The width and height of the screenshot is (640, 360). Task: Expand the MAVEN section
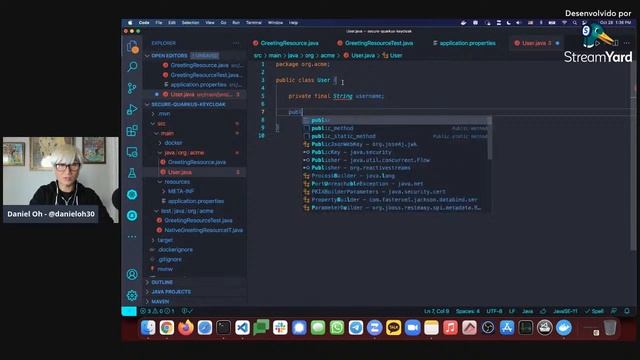160,302
